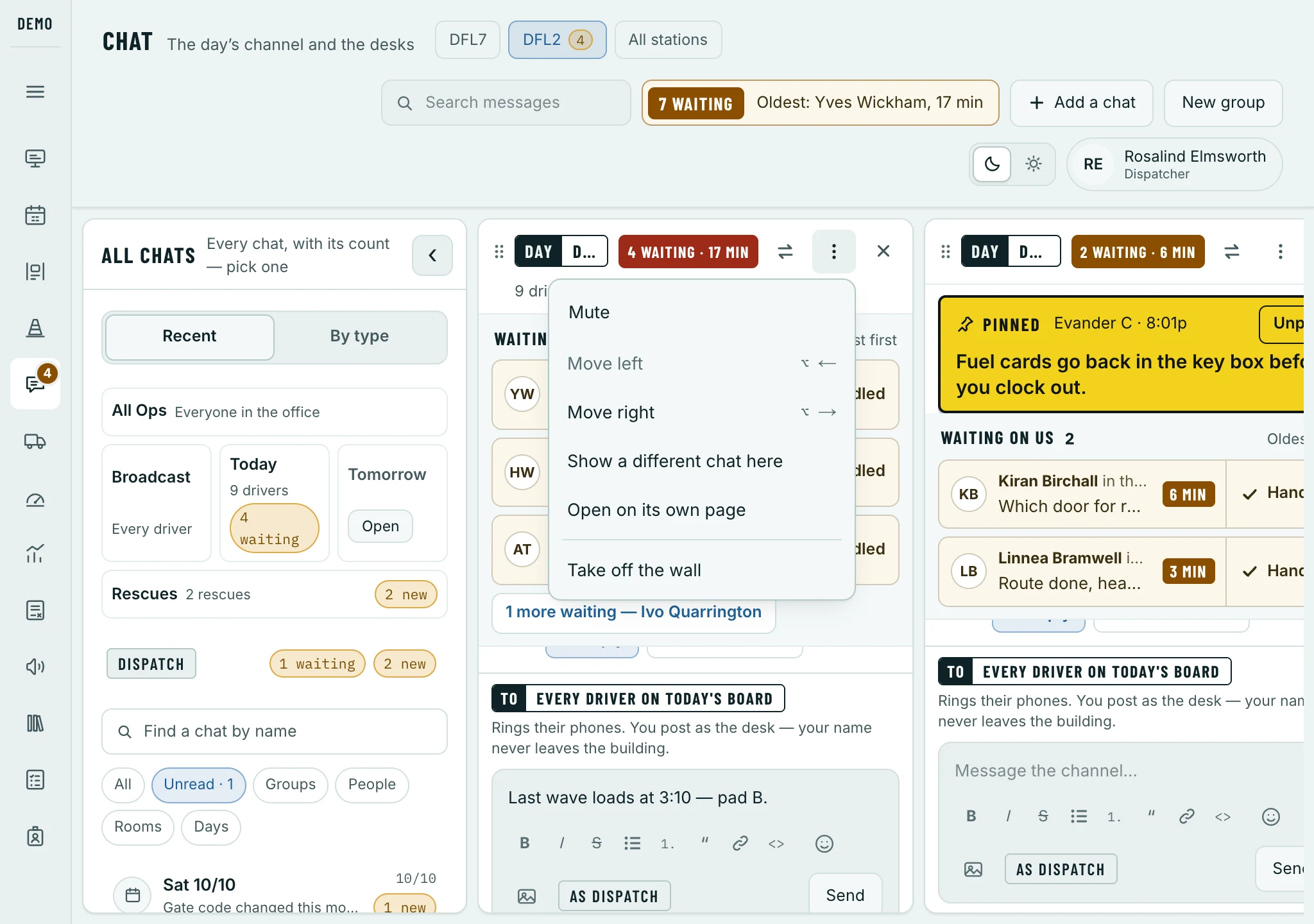Open the chat icon with the 4 badge

(x=35, y=384)
